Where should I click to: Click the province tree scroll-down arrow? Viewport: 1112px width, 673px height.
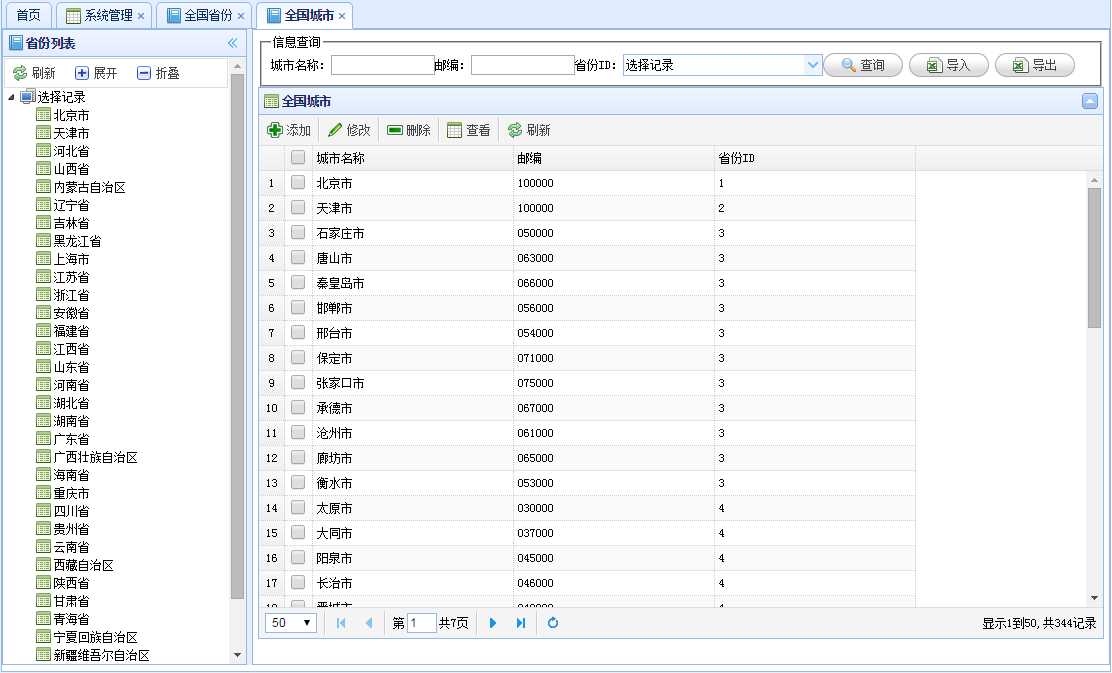tap(238, 655)
